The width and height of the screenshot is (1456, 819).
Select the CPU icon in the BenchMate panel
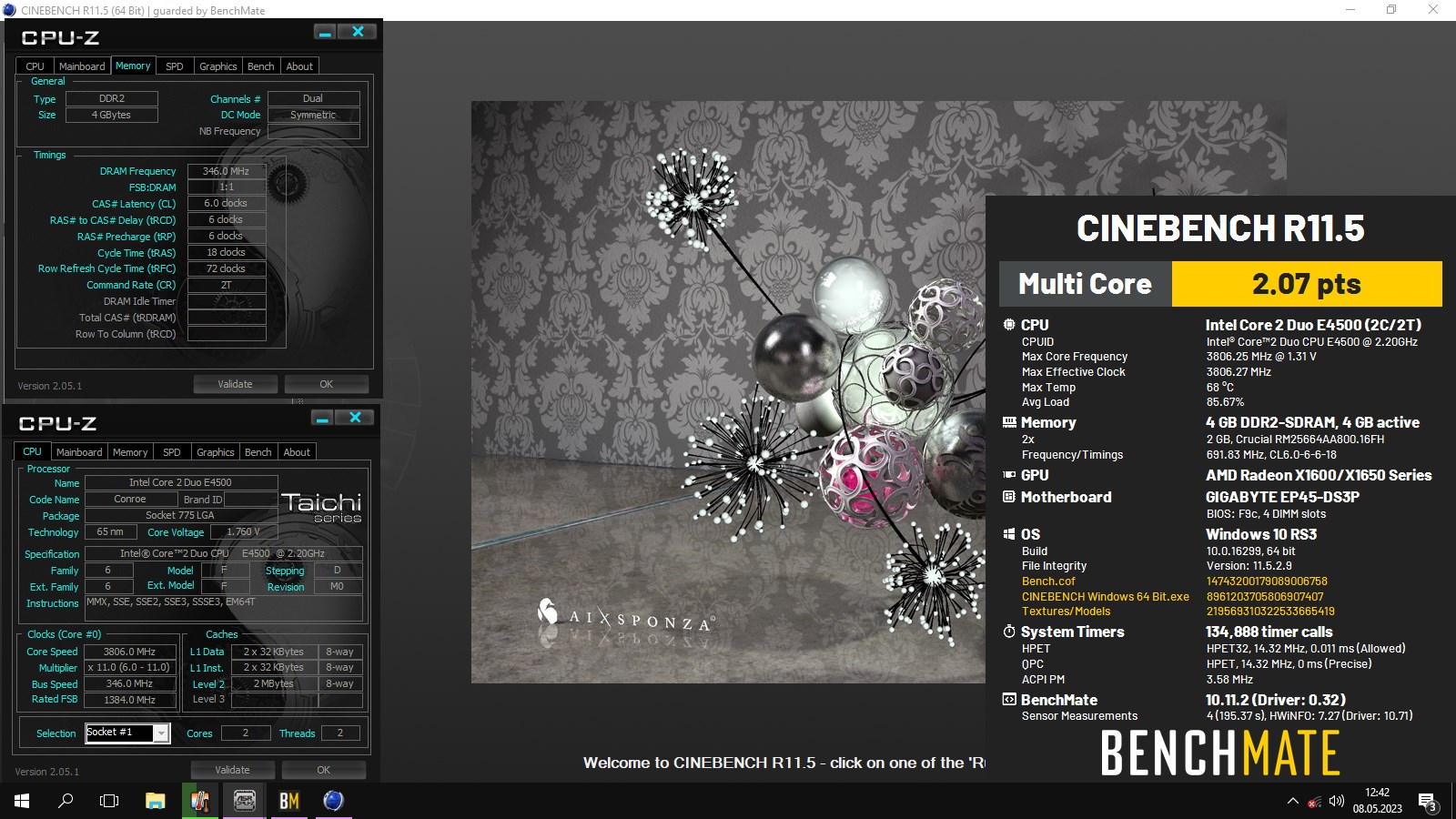1009,325
